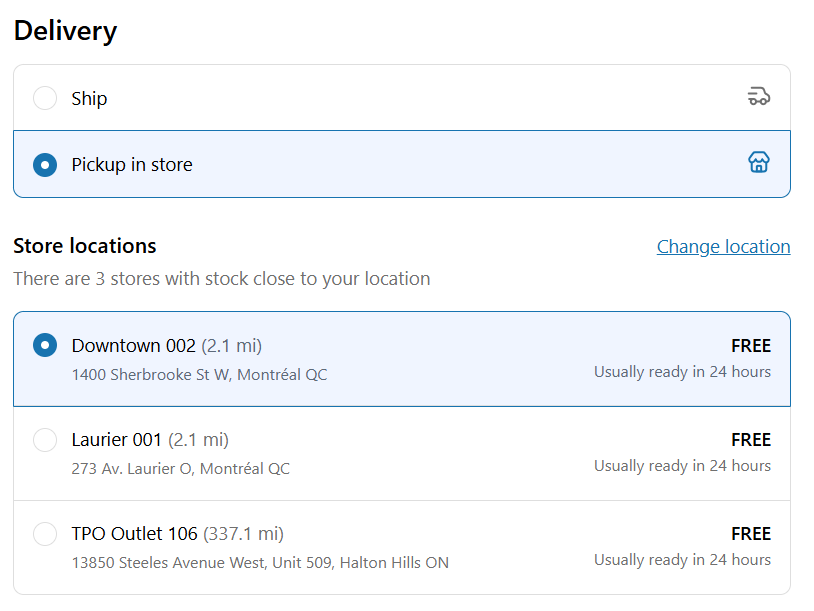This screenshot has width=814, height=611.
Task: Click the FREE price on Downtown 002 row
Action: click(x=751, y=346)
